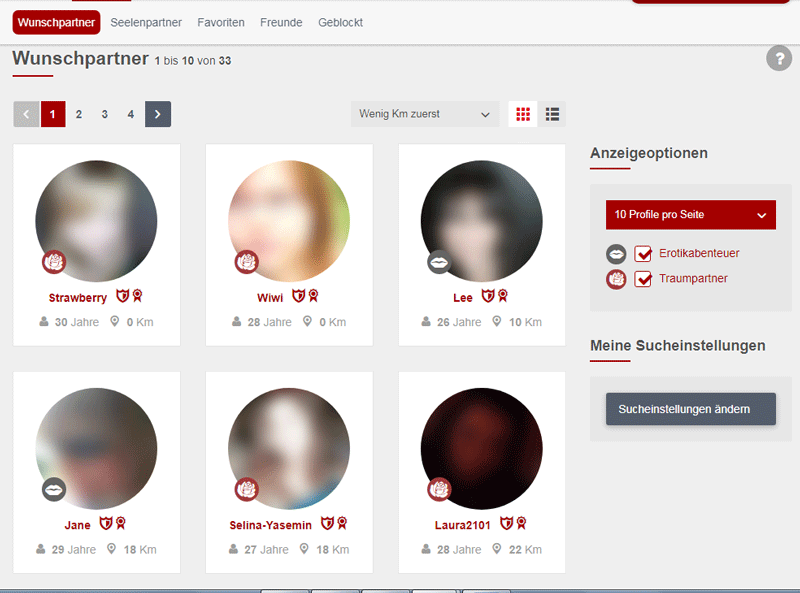Click ribbon award icon next to Wiwi

click(313, 296)
